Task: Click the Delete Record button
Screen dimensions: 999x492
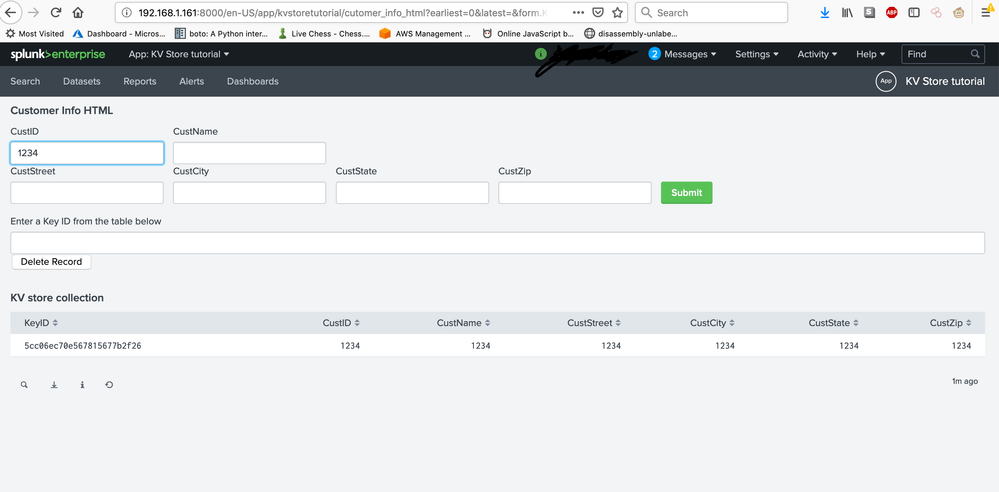Action: (x=50, y=262)
